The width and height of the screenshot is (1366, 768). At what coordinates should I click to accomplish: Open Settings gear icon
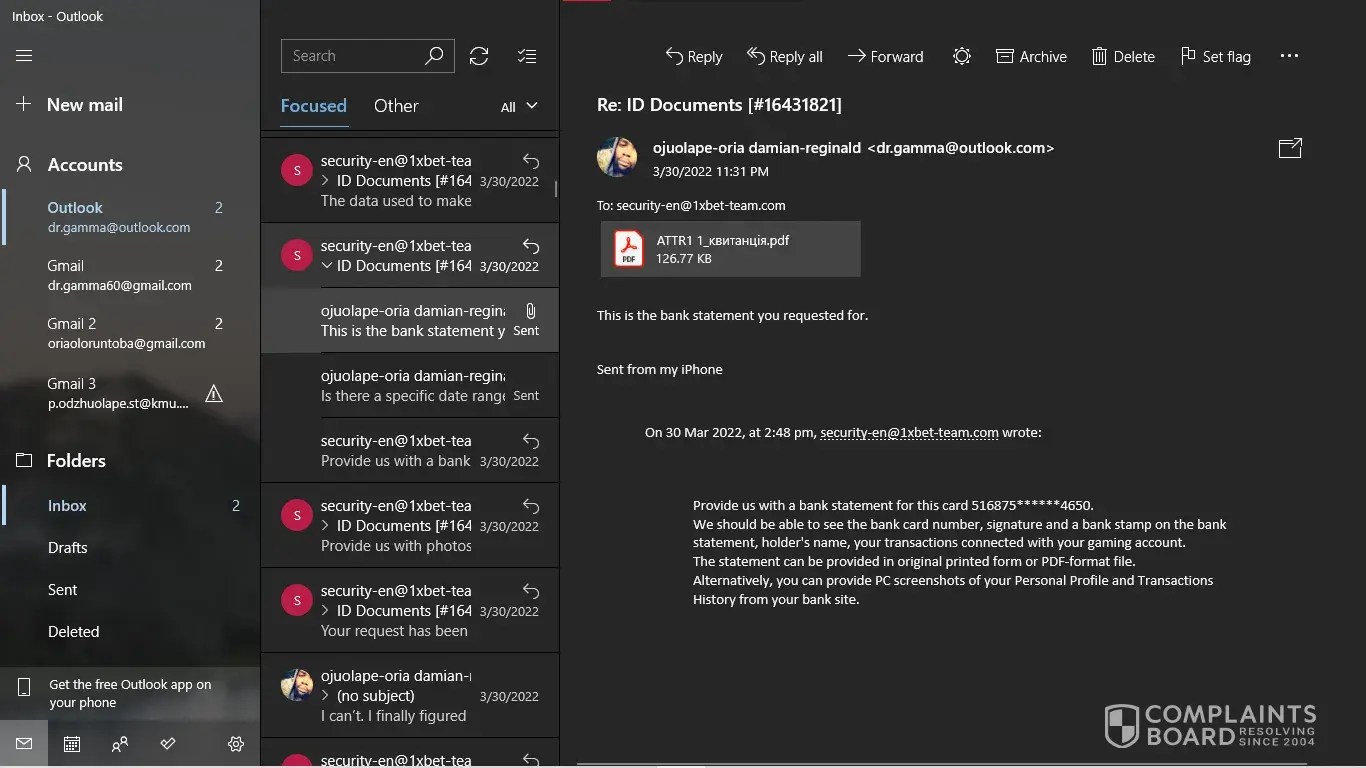click(x=236, y=744)
